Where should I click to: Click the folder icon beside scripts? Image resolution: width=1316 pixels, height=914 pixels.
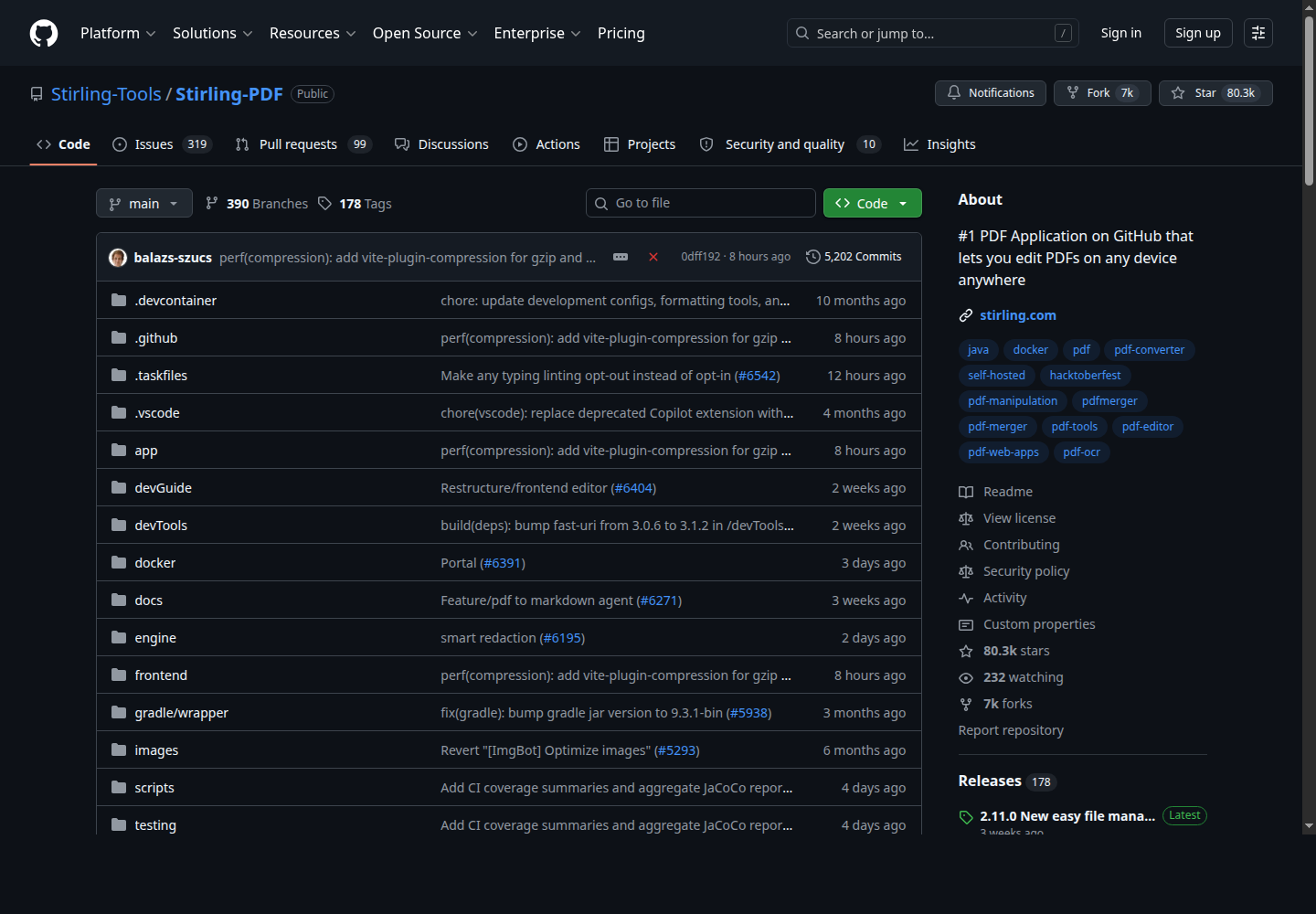pos(119,787)
